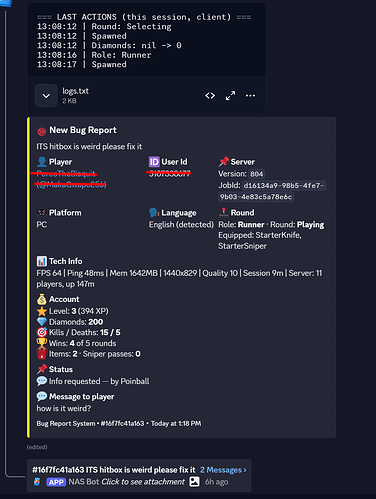
Task: Click the diamond gem icon
Action: point(42,322)
